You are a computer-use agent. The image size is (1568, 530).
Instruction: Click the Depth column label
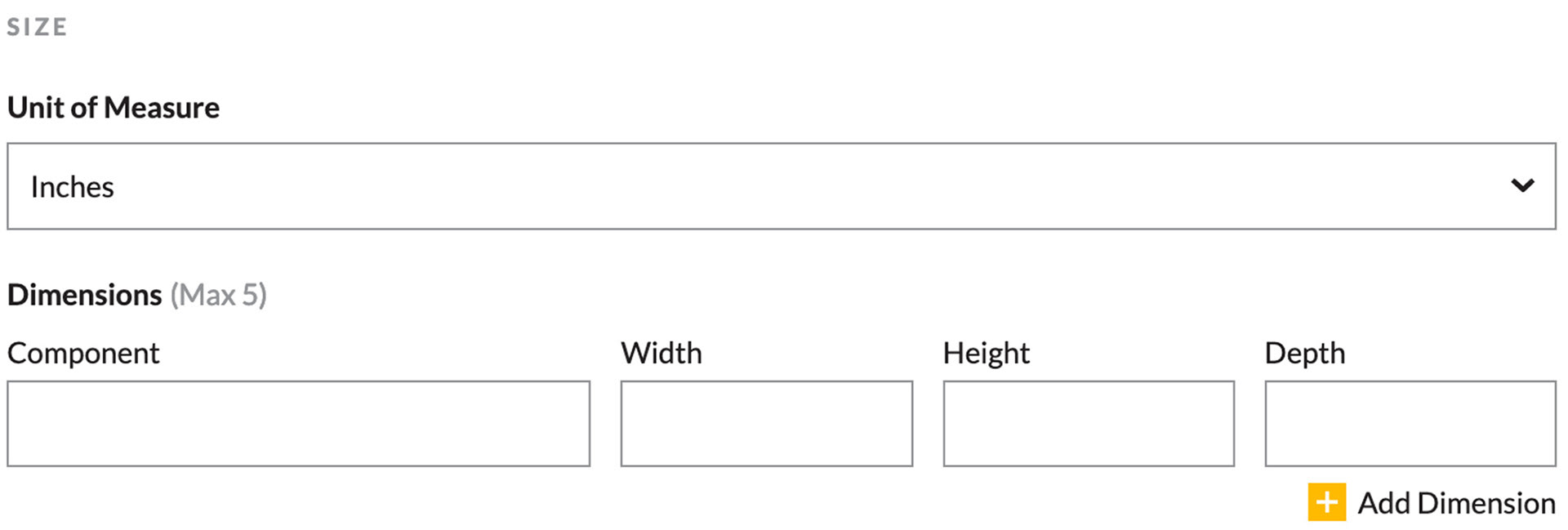tap(1305, 354)
